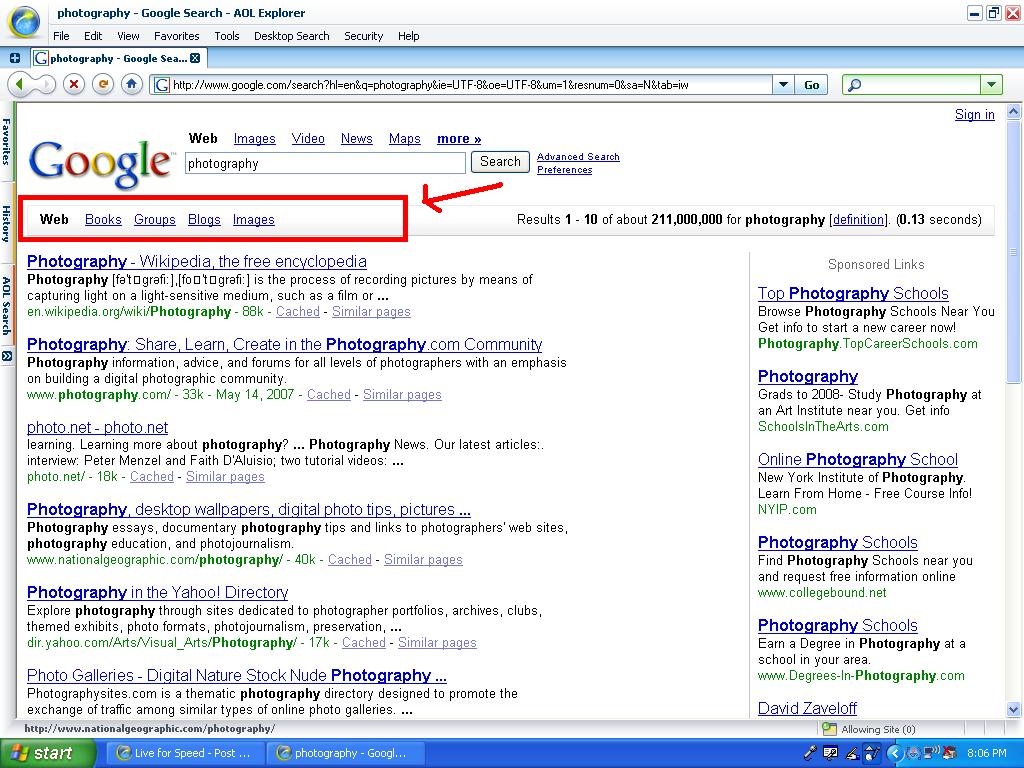Click page scrollbar up arrow
1024x768 pixels.
(1013, 112)
